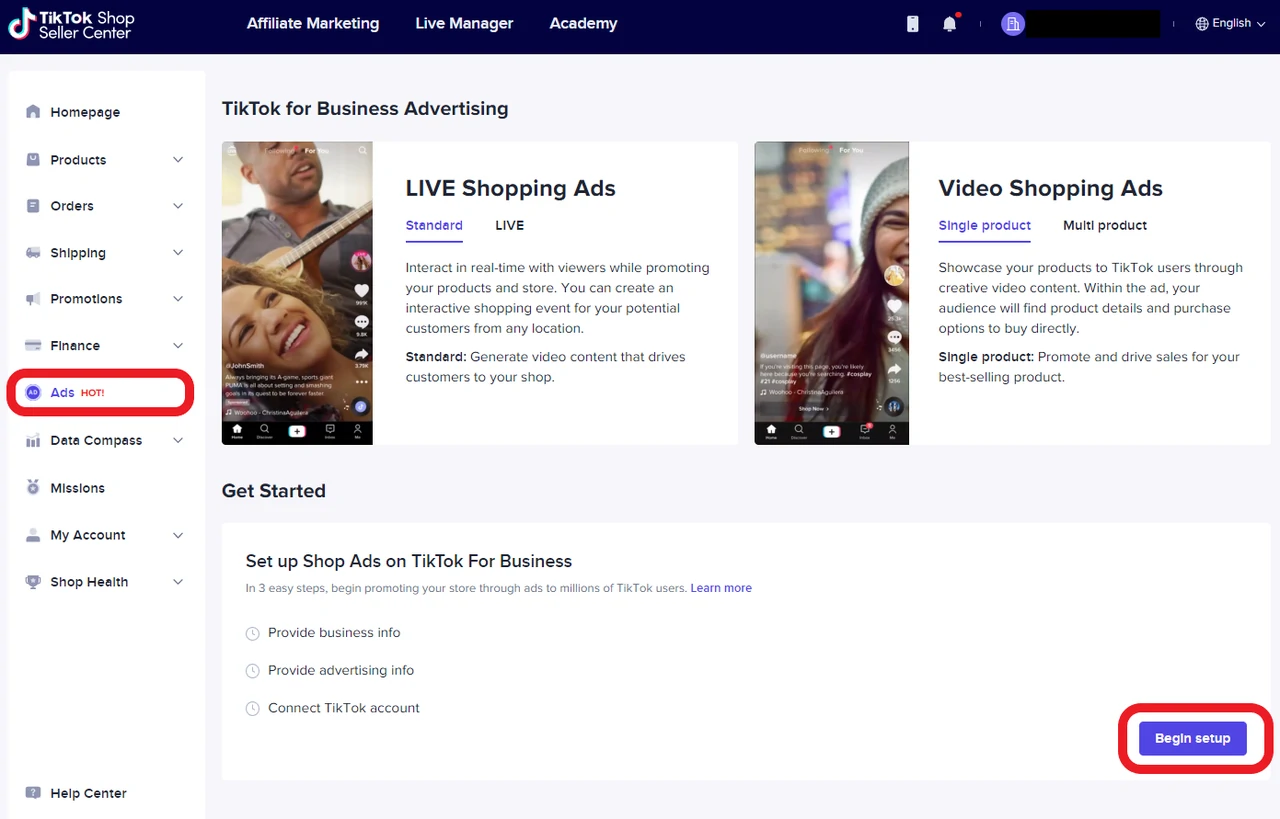The image size is (1280, 819).
Task: Go to Affiliate Marketing in top navigation
Action: click(313, 24)
